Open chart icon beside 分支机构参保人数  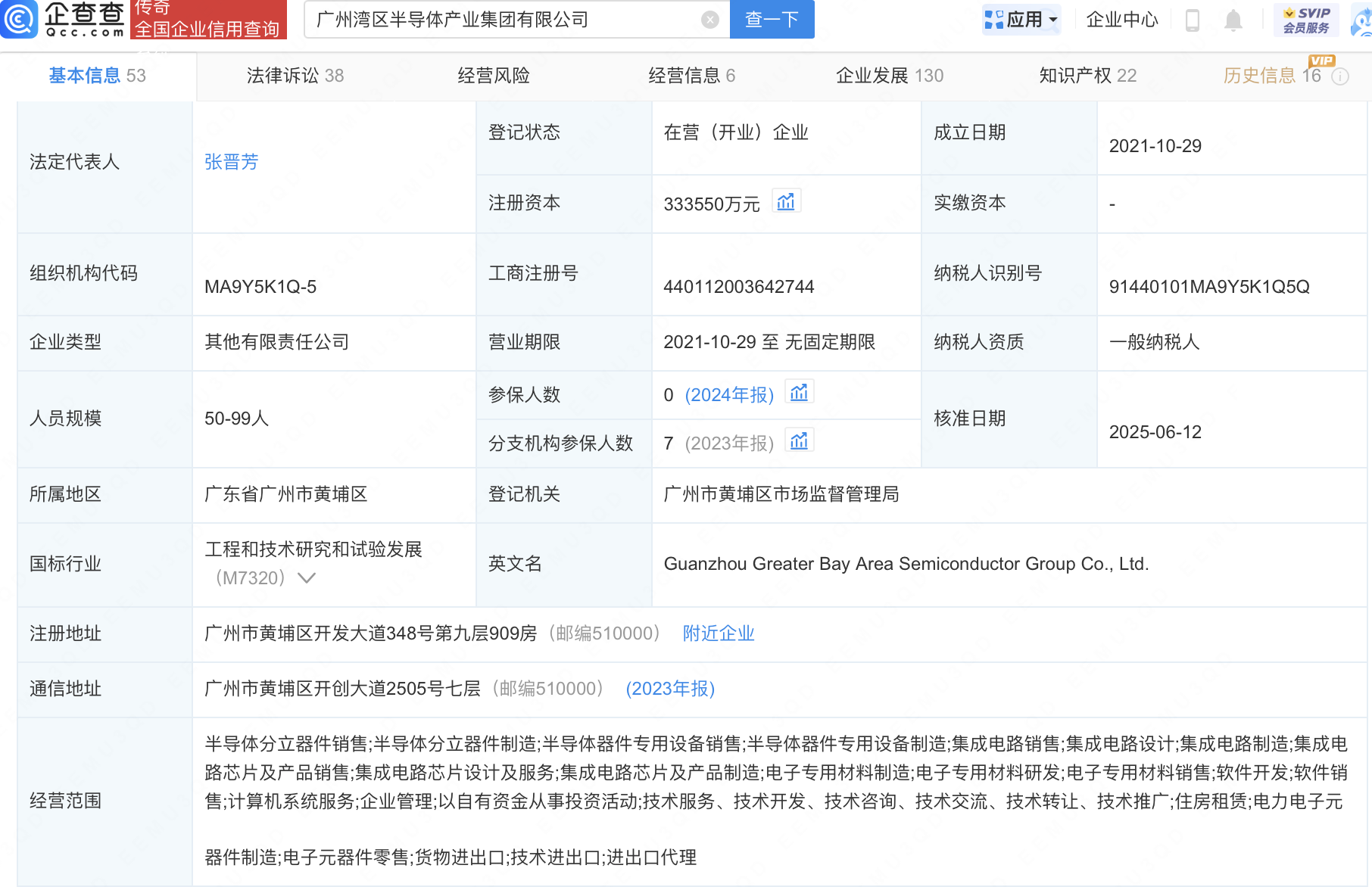pos(800,440)
